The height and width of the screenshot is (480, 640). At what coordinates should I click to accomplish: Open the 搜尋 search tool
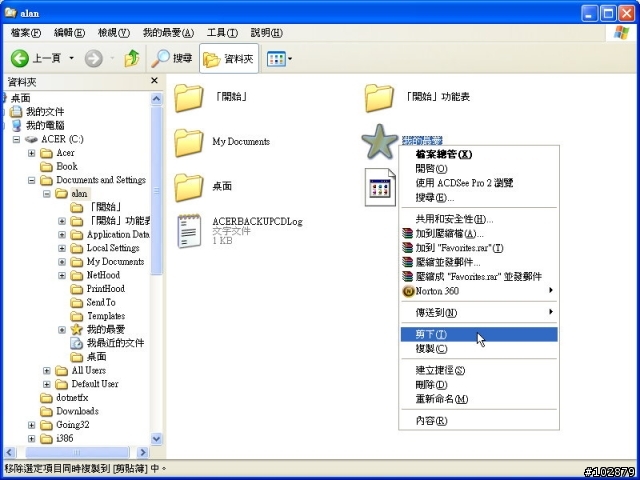[171, 58]
